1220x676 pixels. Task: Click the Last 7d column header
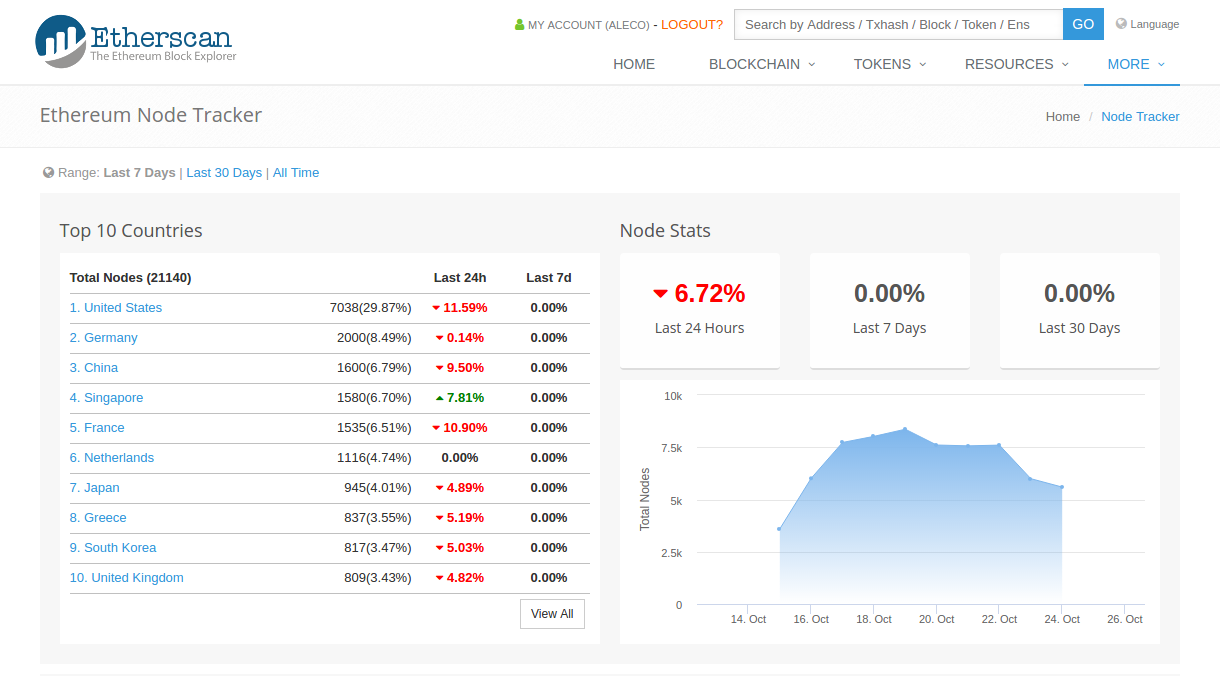coord(549,278)
